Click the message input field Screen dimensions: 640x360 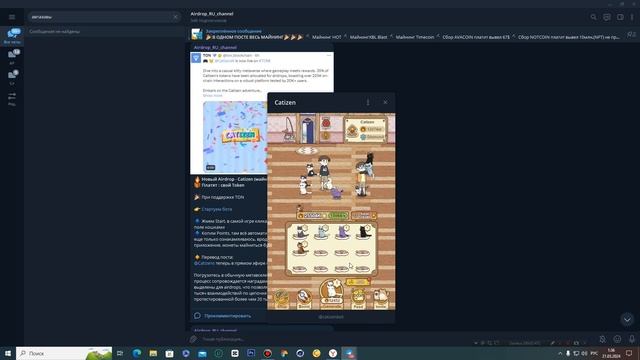click(x=335, y=339)
